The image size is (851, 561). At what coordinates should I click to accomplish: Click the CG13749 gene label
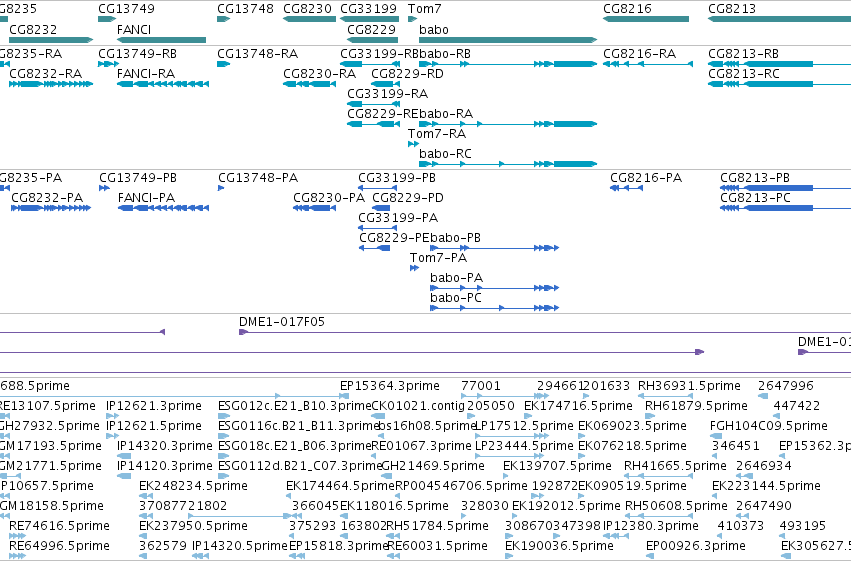tap(126, 9)
